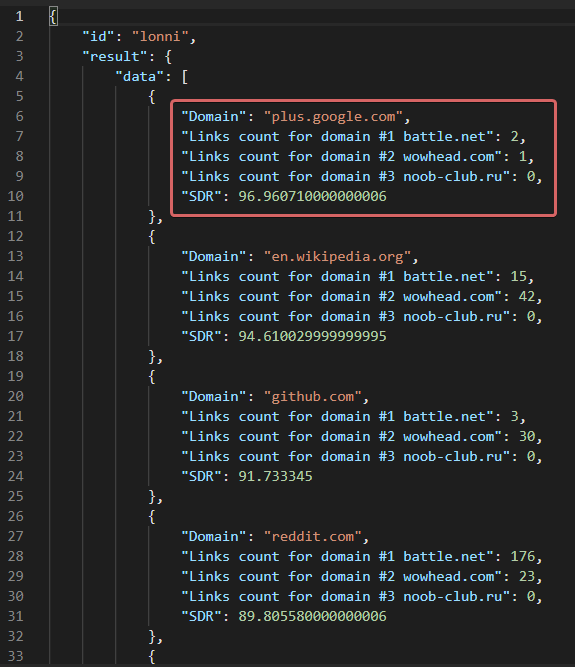Click the "plus.google.com" domain value
The image size is (575, 667).
(x=333, y=116)
